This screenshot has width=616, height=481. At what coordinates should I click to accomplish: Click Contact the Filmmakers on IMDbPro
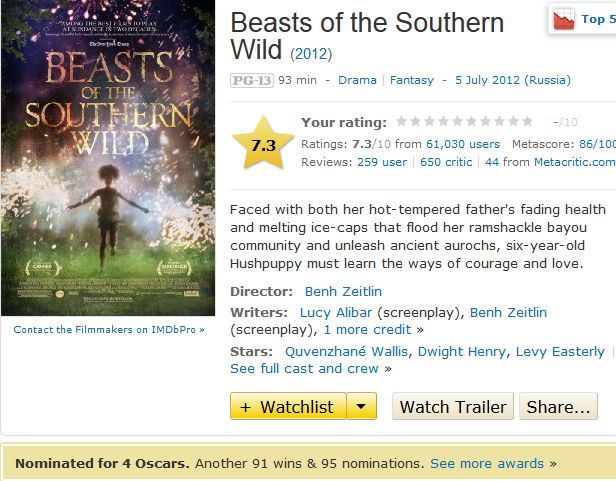108,329
